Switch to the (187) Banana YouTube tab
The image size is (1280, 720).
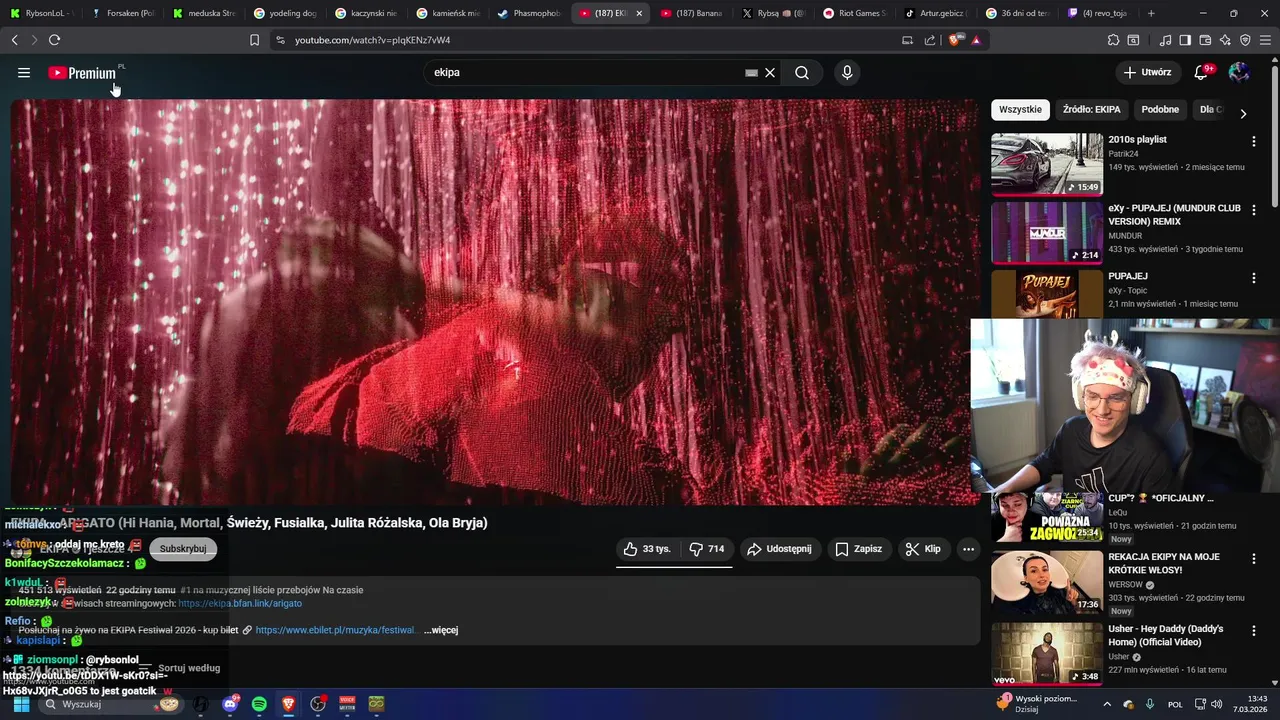pos(692,13)
